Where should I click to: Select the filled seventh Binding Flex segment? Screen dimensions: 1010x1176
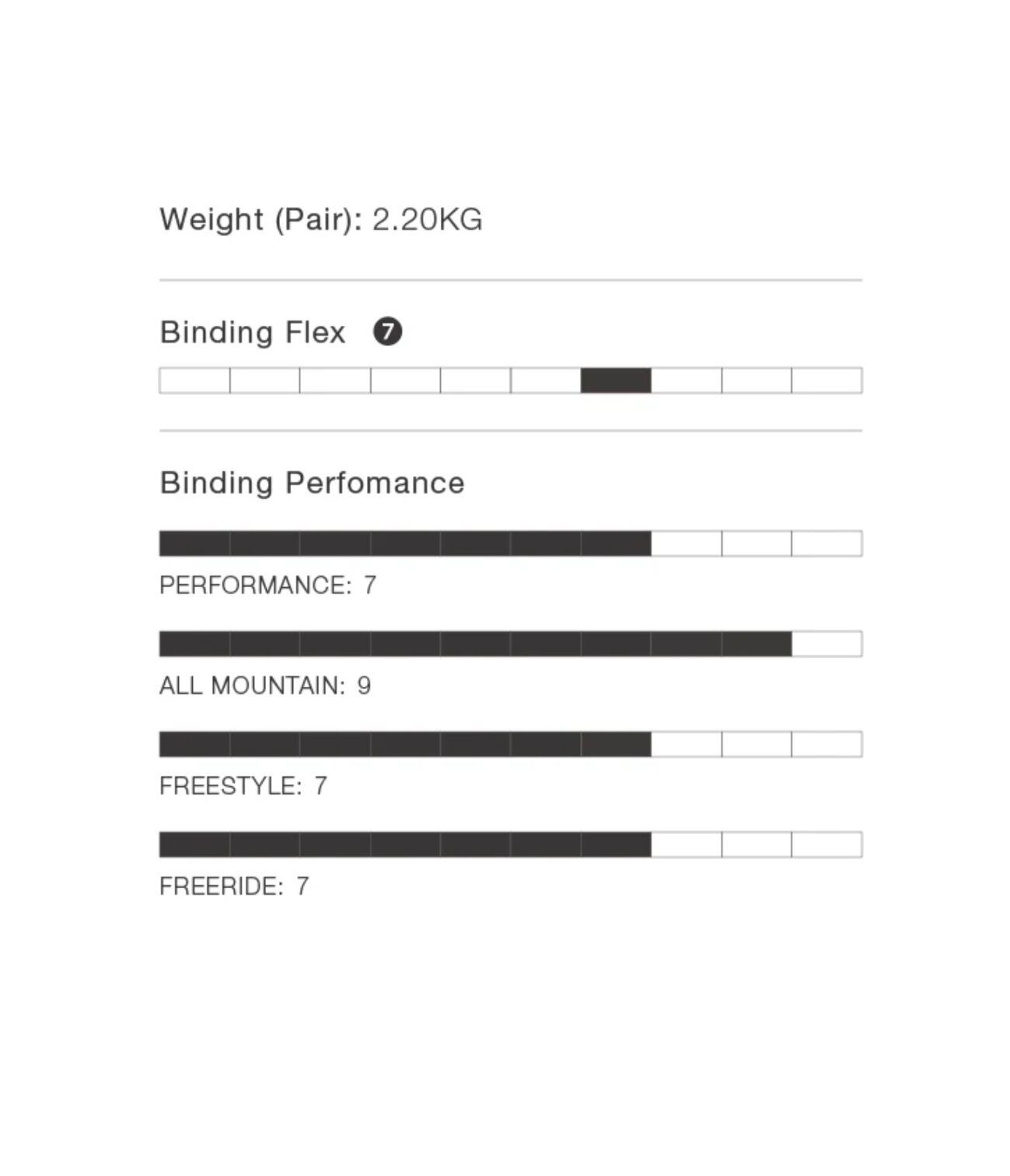pyautogui.click(x=616, y=380)
